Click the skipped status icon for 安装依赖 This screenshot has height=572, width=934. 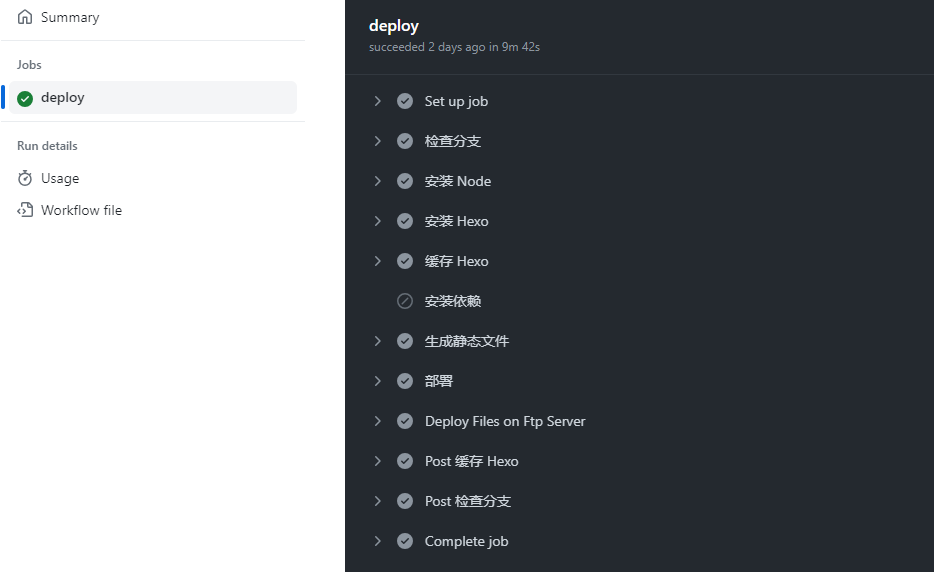coord(405,301)
